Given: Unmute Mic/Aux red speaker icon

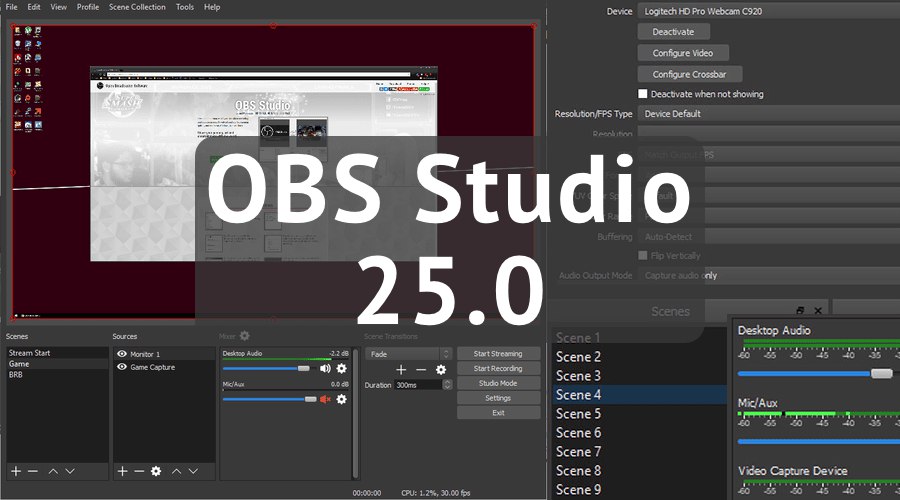Looking at the screenshot, I should (325, 399).
